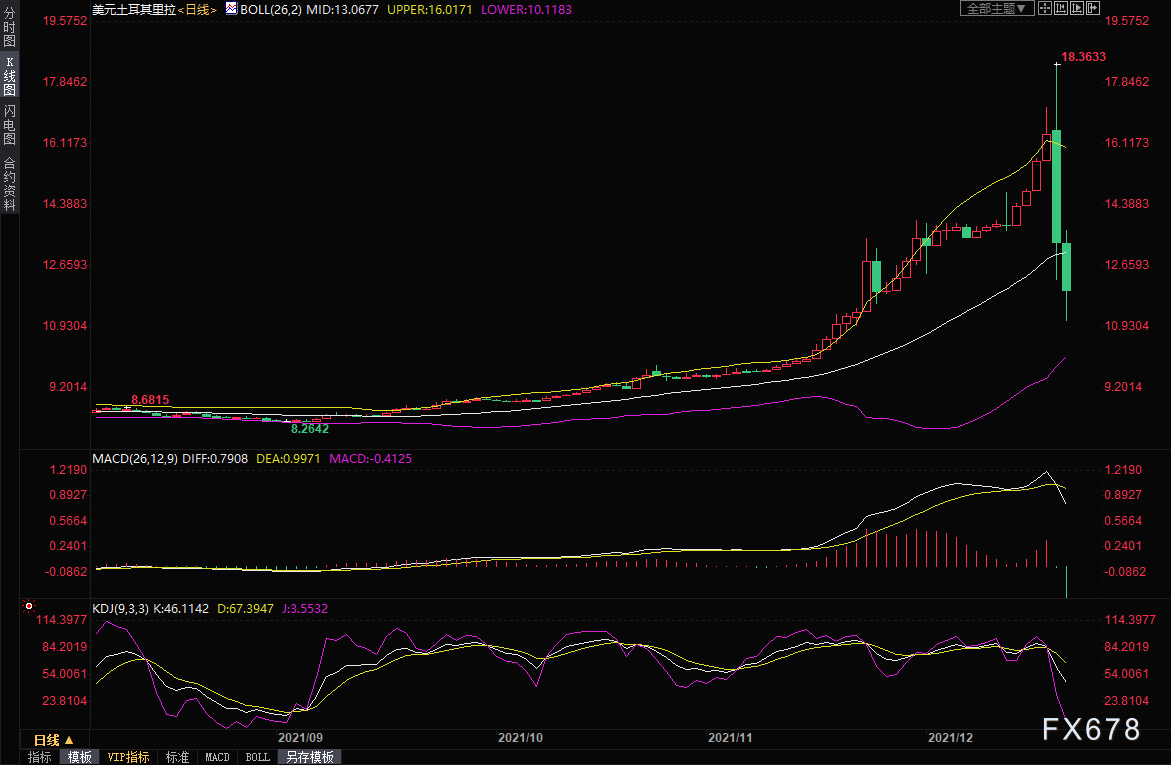Click the DIFF:0.7908 value
This screenshot has height=765, width=1171.
click(x=215, y=459)
